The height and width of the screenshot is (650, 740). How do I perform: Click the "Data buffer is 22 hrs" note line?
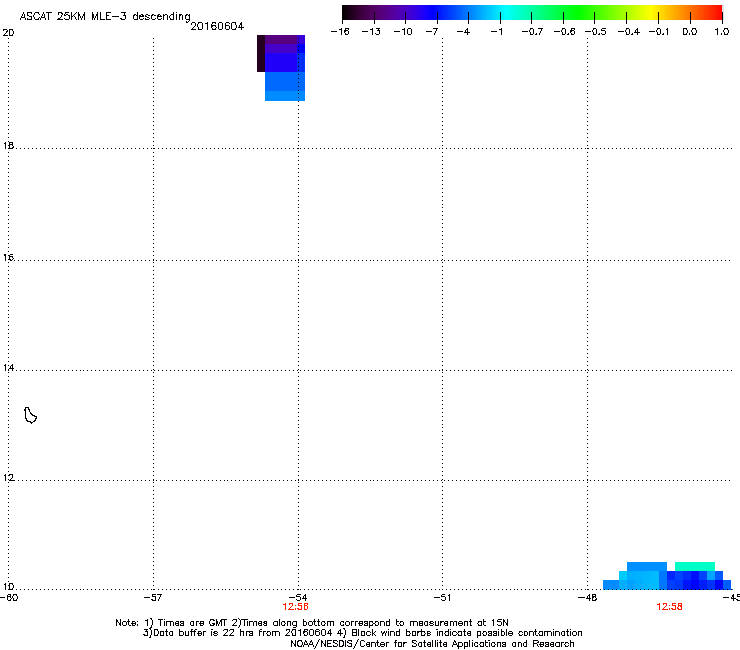362,633
